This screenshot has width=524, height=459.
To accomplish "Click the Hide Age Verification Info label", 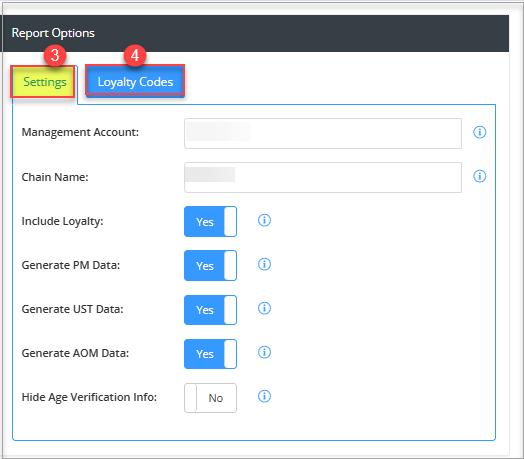I will tap(89, 397).
